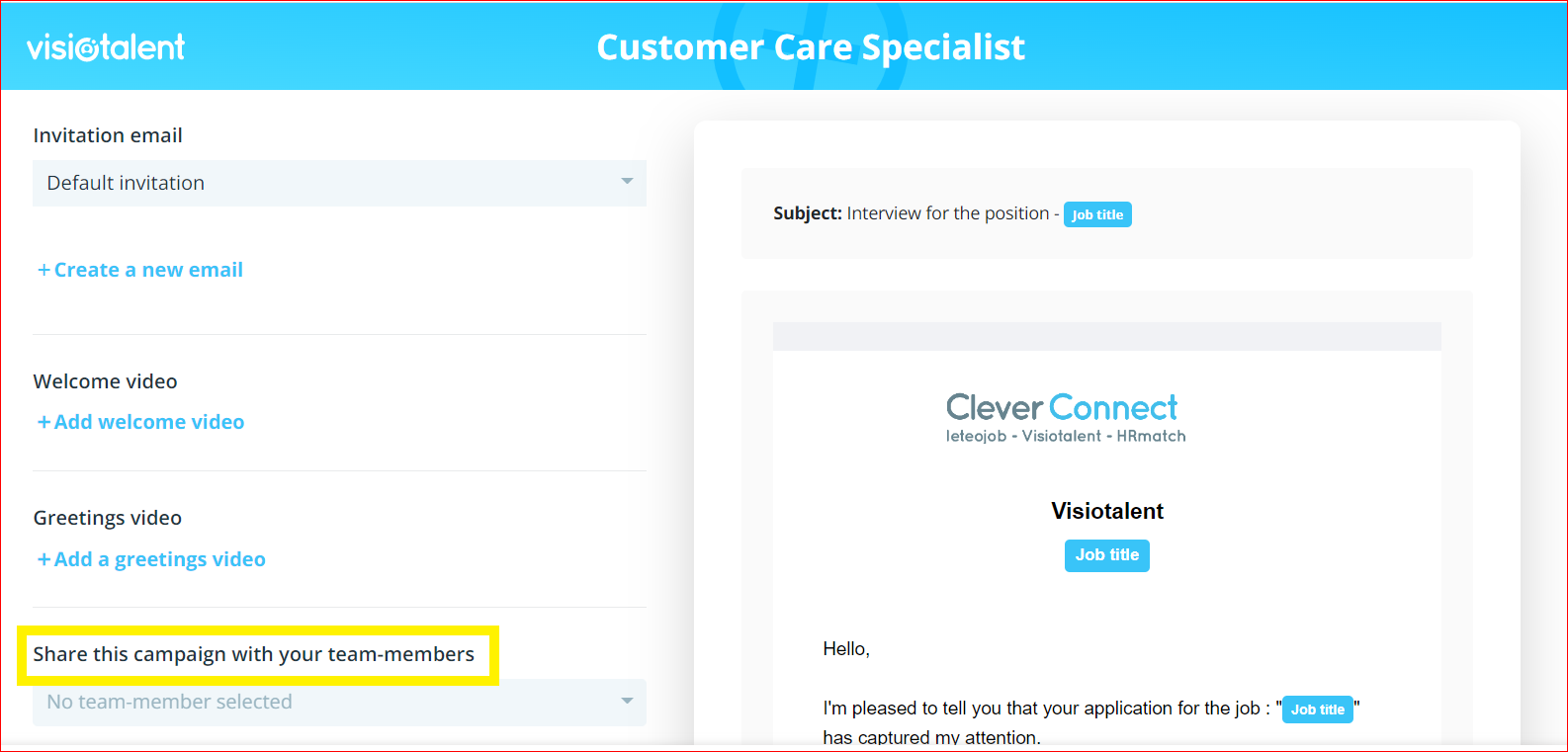1568x752 pixels.
Task: Click the visiotalent logo in the header
Action: (106, 47)
